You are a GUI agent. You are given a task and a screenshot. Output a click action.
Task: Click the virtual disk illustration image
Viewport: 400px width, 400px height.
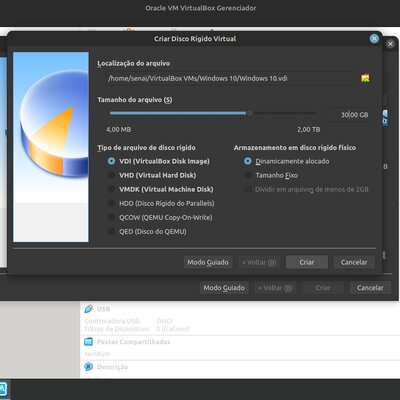pyautogui.click(x=51, y=147)
